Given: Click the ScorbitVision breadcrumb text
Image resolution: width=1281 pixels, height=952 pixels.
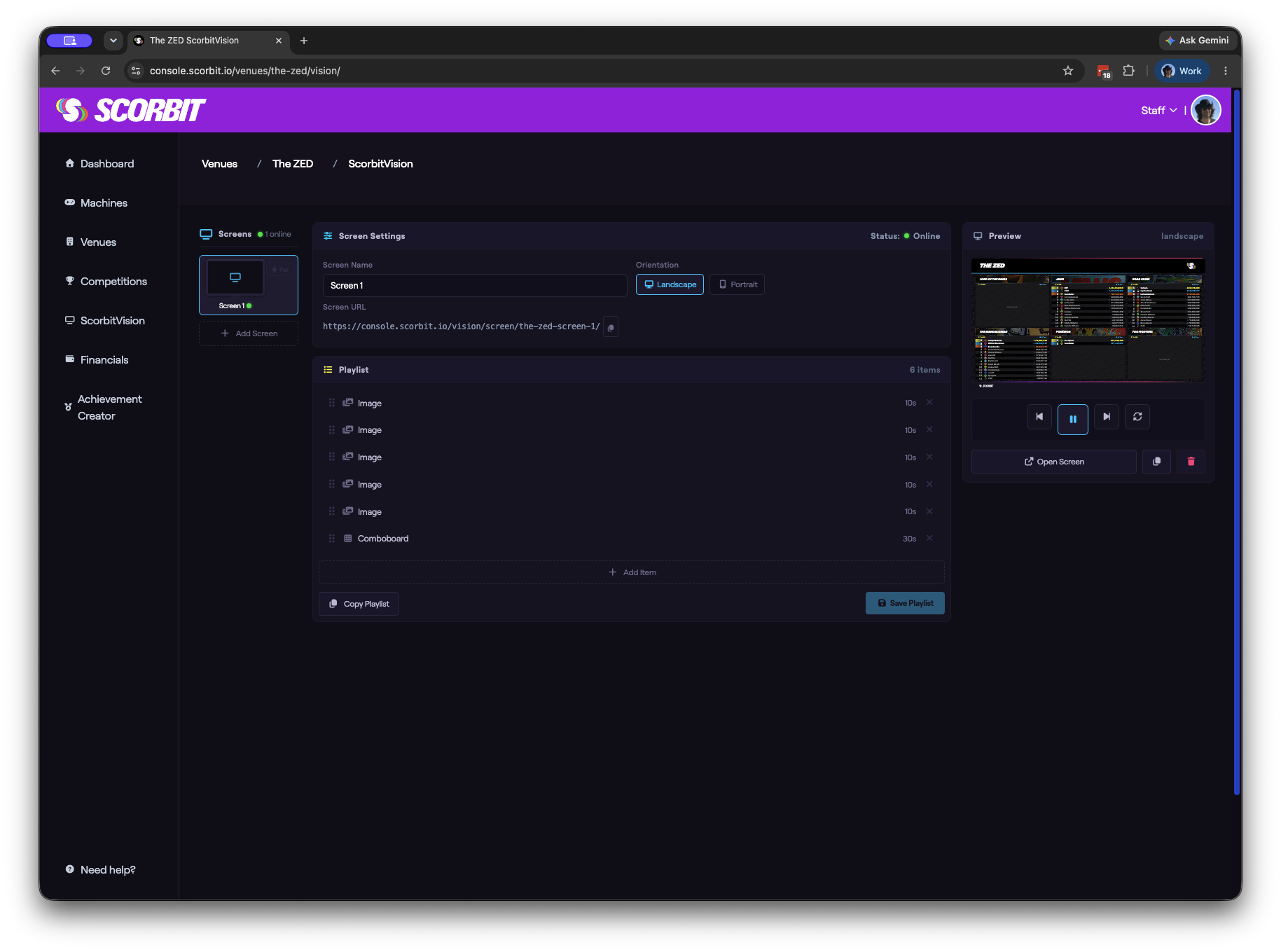Looking at the screenshot, I should 380,164.
